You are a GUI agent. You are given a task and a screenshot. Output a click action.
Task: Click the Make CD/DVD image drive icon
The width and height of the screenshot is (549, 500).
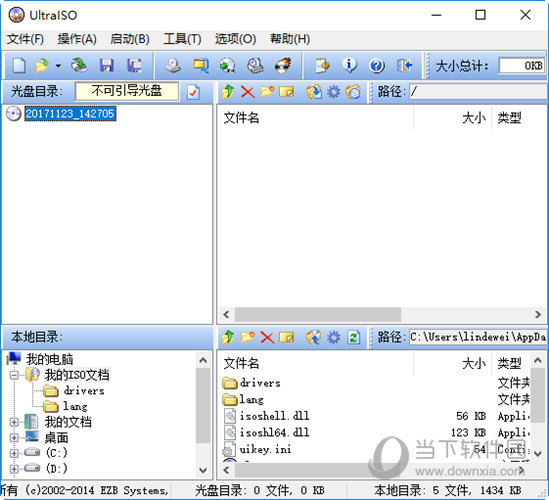pos(173,65)
